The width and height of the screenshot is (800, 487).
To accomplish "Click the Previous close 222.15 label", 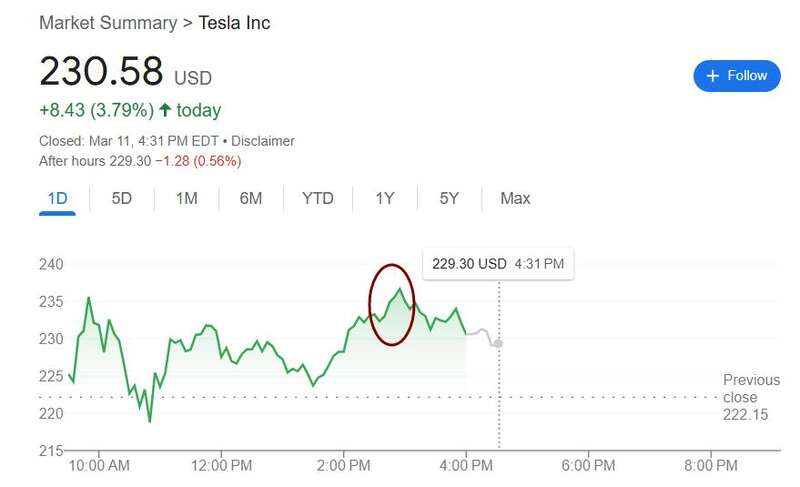I will point(750,397).
